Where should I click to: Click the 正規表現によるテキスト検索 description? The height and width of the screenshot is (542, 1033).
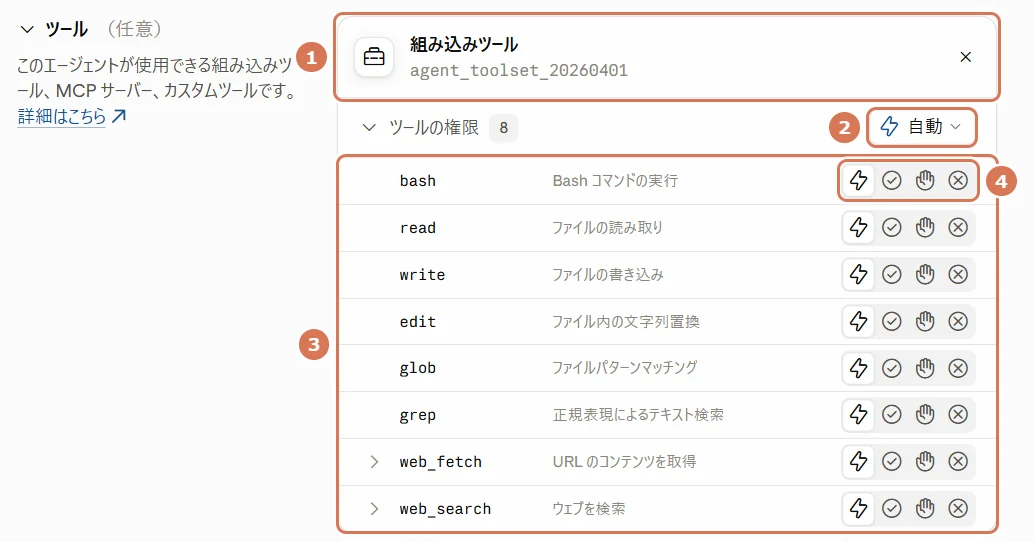(x=638, y=414)
